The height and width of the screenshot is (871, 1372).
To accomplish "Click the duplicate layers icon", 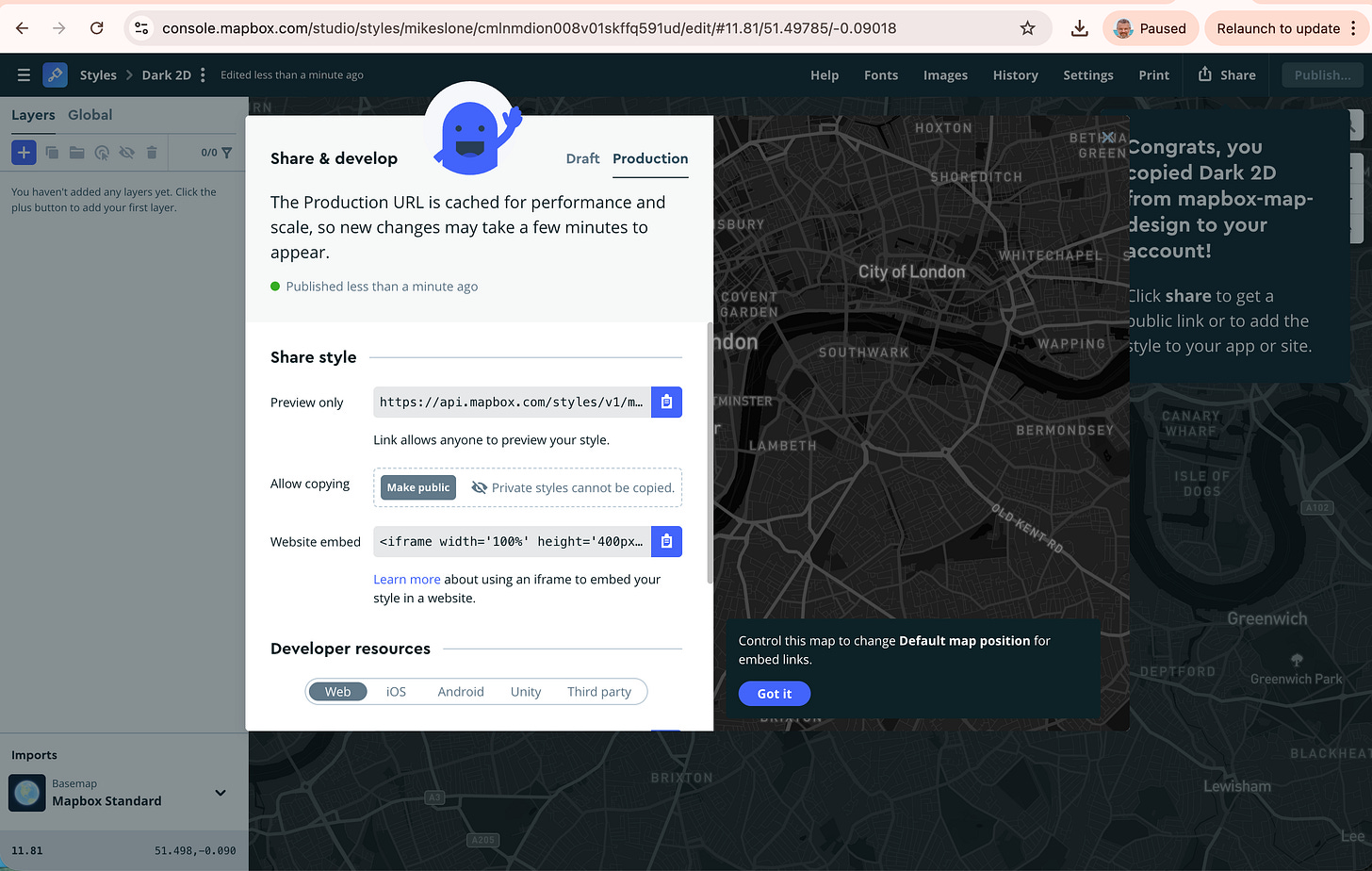I will tap(52, 152).
